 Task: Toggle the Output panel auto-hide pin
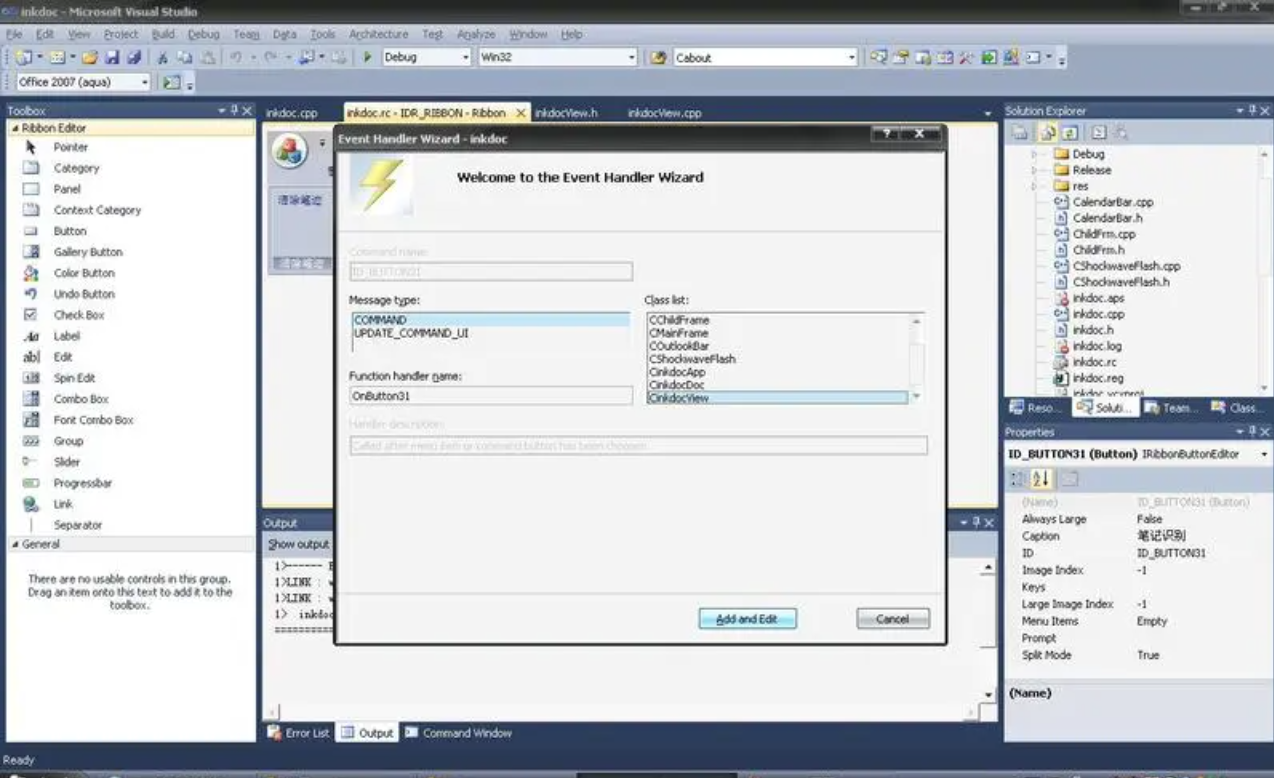[976, 523]
